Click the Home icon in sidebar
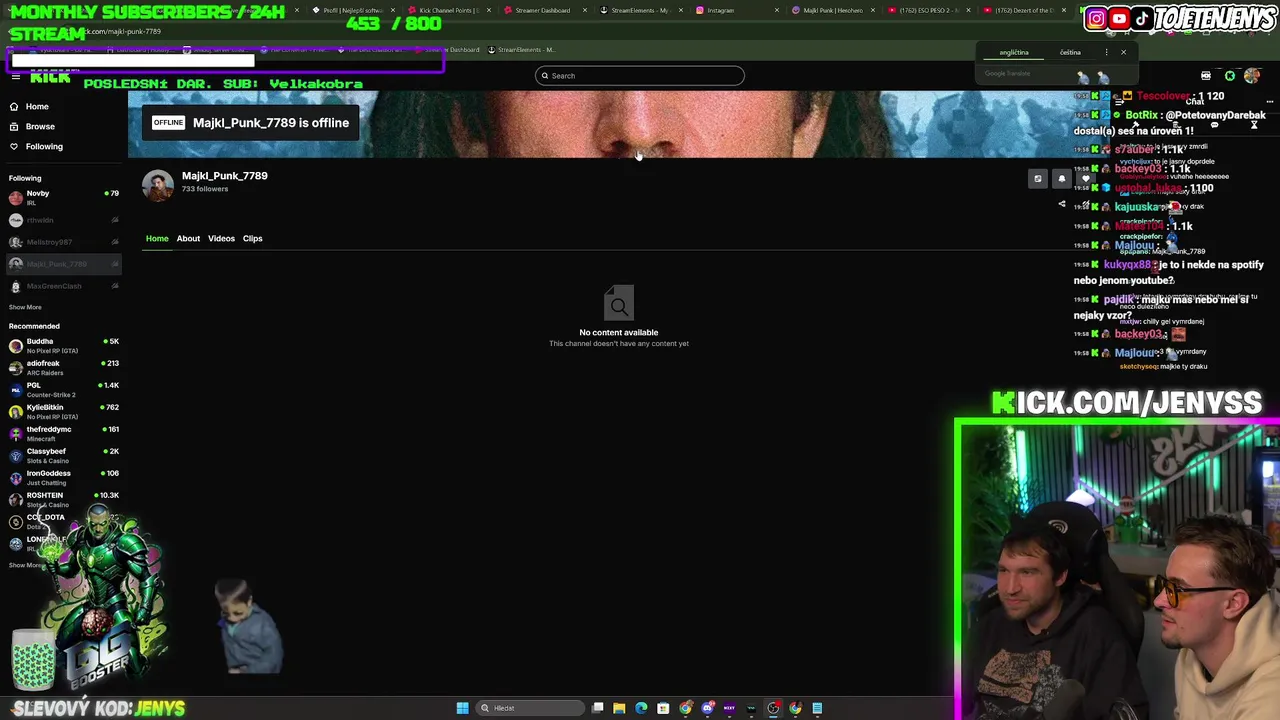 pos(14,106)
